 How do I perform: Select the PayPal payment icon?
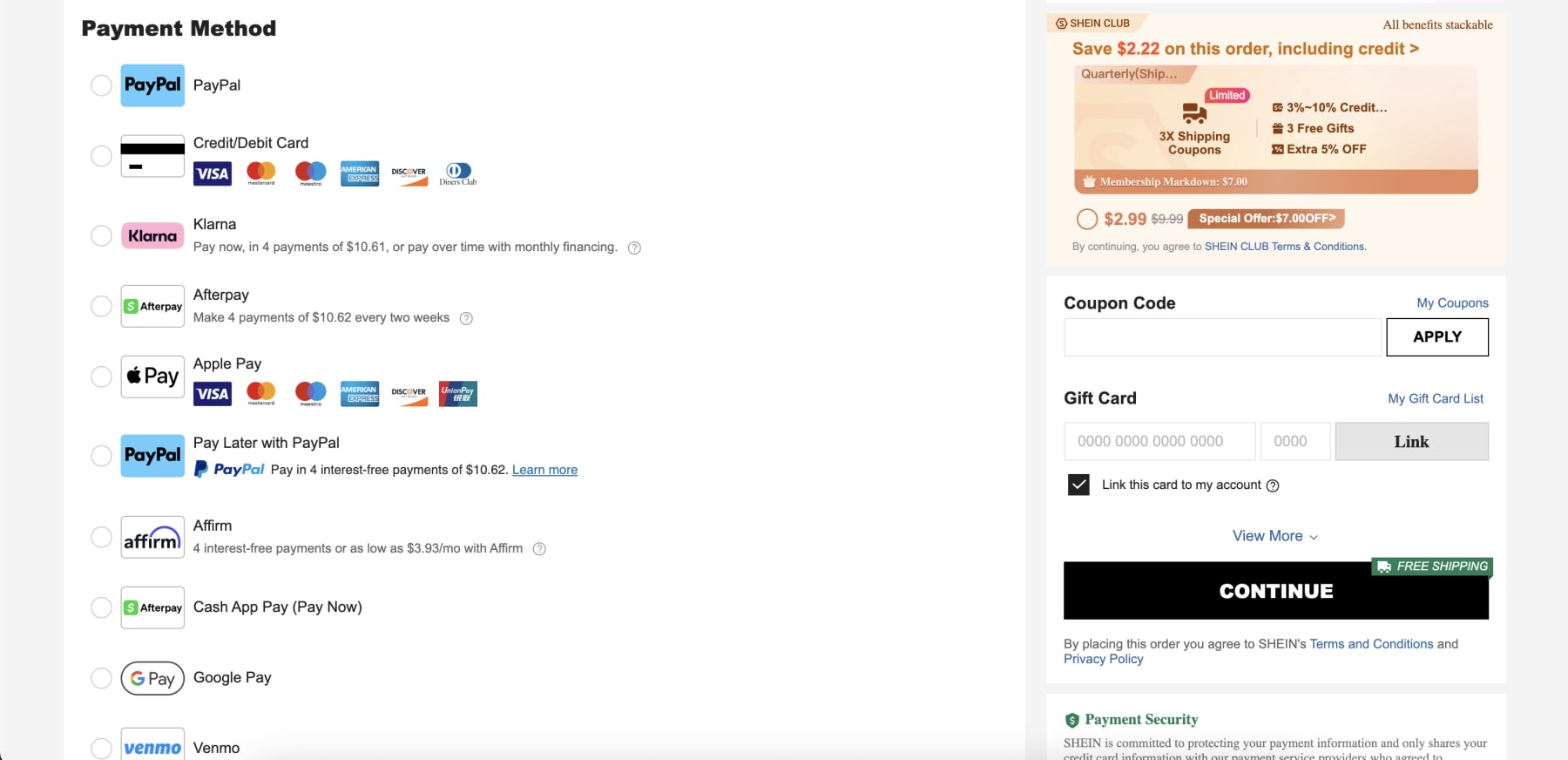(x=152, y=85)
